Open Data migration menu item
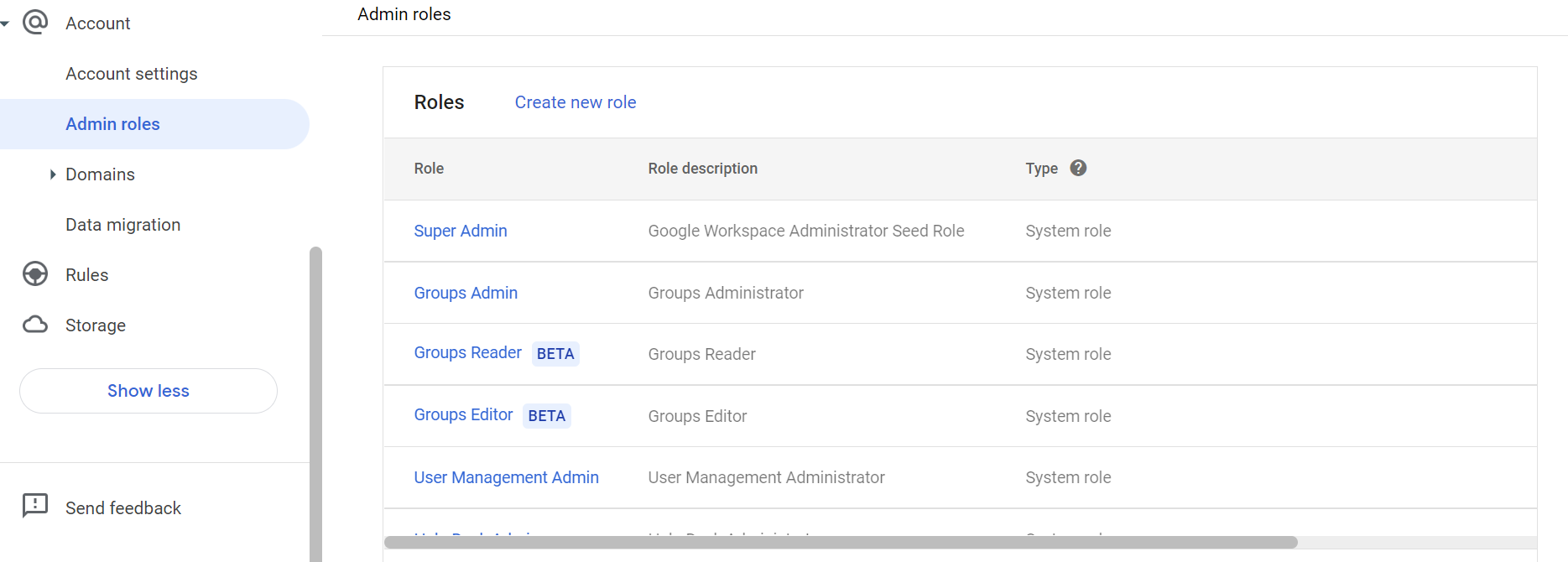The image size is (1568, 562). tap(123, 225)
